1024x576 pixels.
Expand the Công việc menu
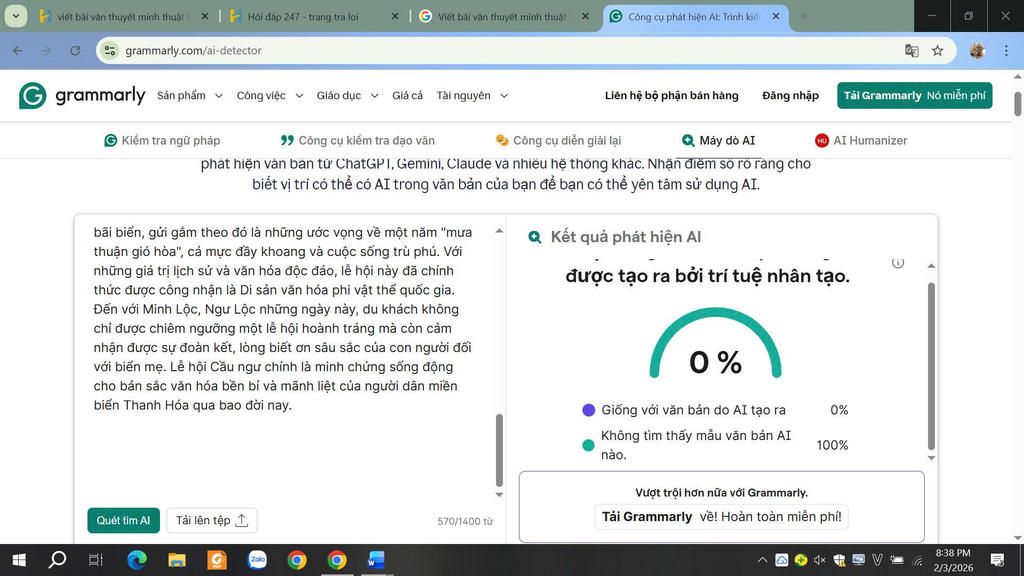[x=270, y=95]
